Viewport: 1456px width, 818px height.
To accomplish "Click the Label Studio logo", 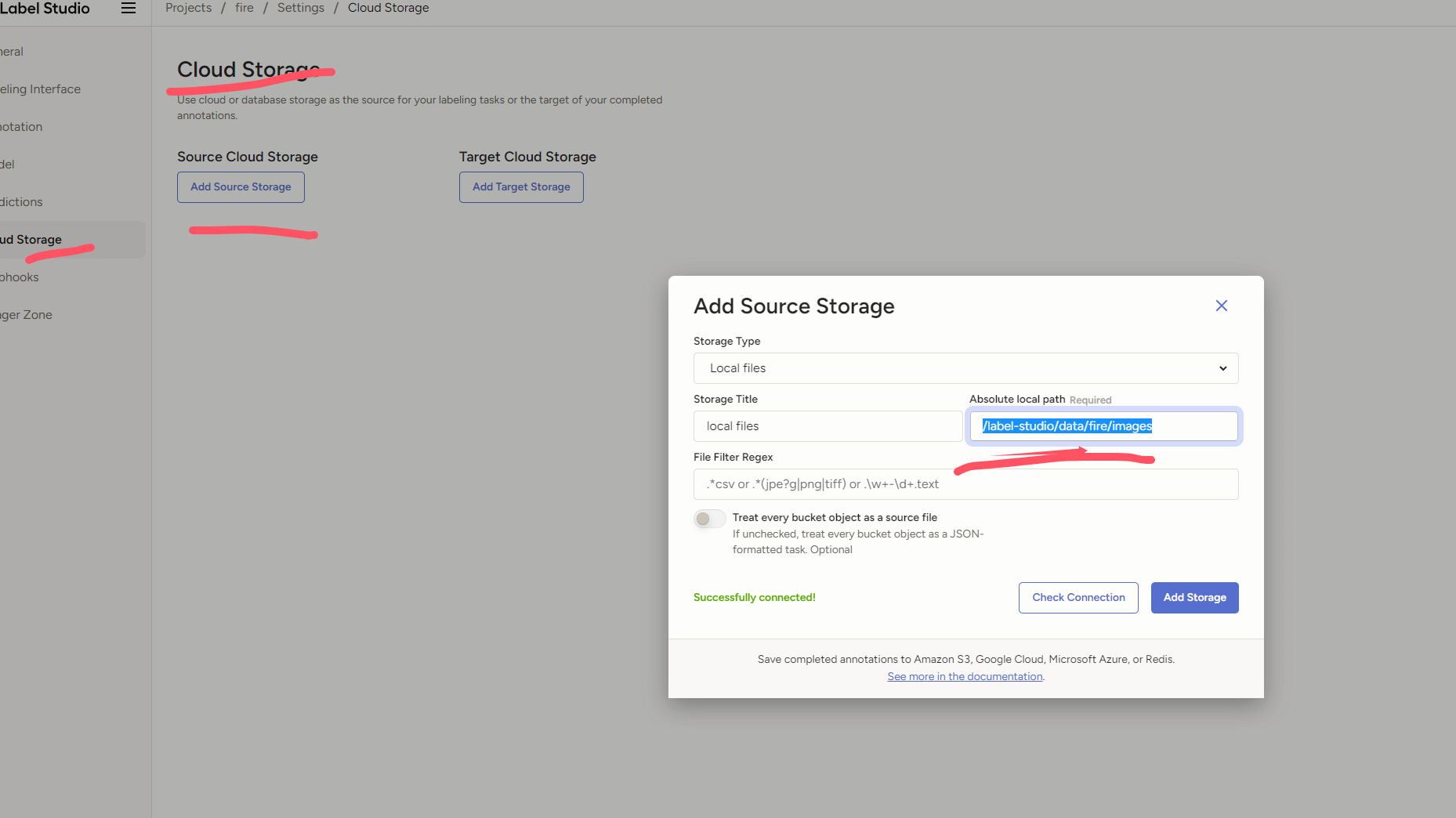I will (x=45, y=9).
